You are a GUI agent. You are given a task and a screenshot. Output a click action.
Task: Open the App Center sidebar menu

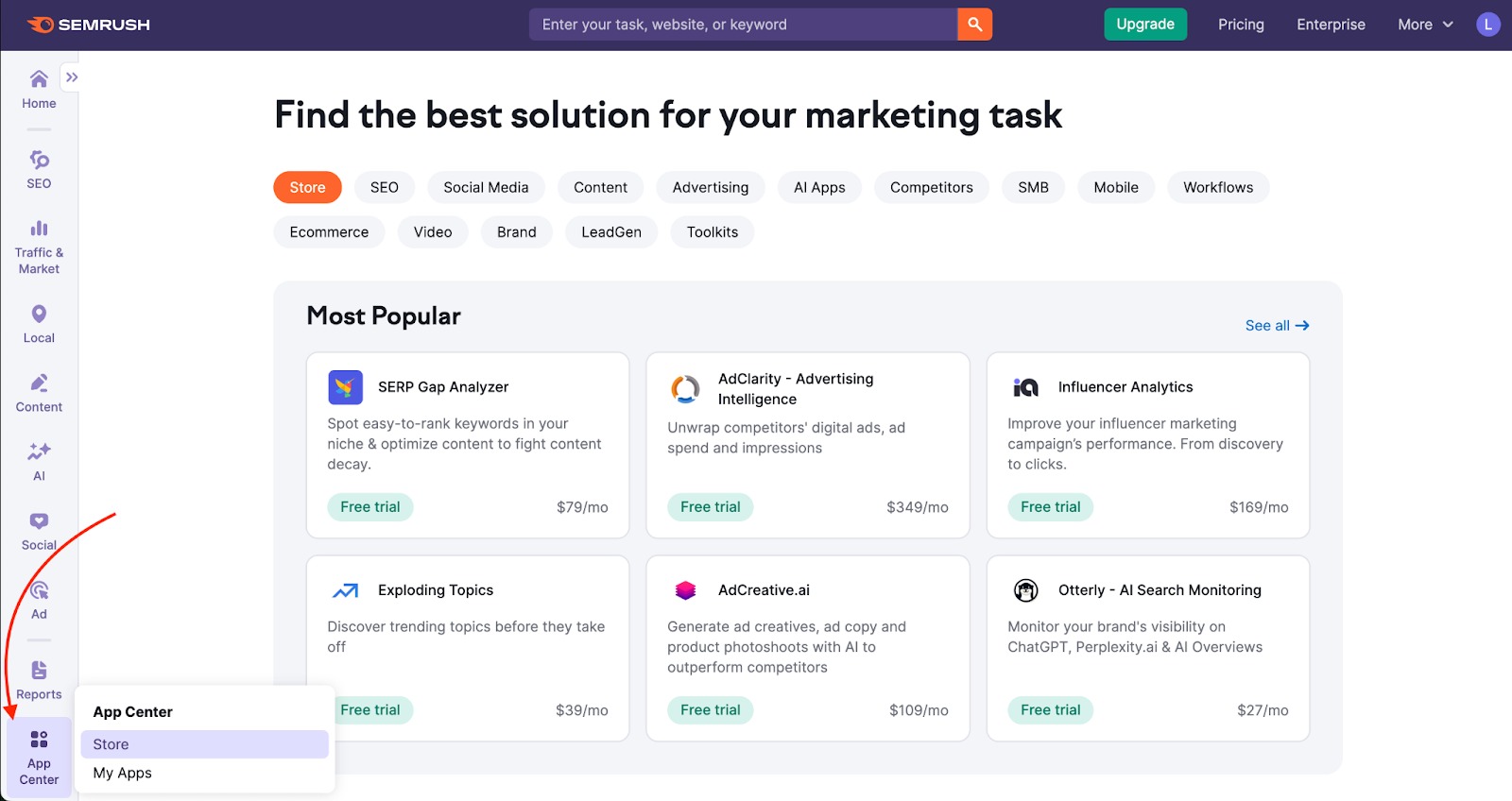(39, 758)
